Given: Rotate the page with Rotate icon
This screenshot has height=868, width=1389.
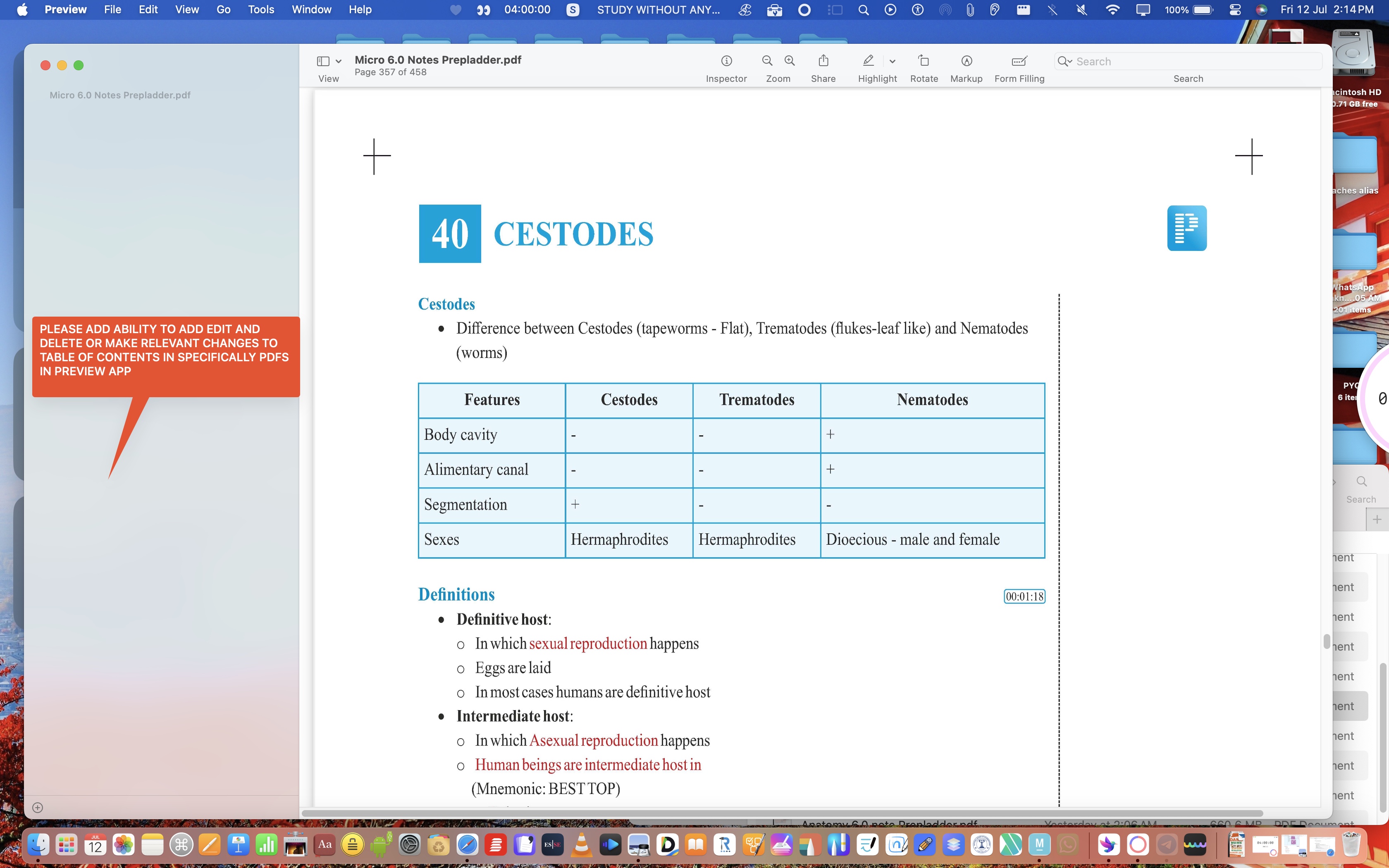Looking at the screenshot, I should (x=924, y=61).
